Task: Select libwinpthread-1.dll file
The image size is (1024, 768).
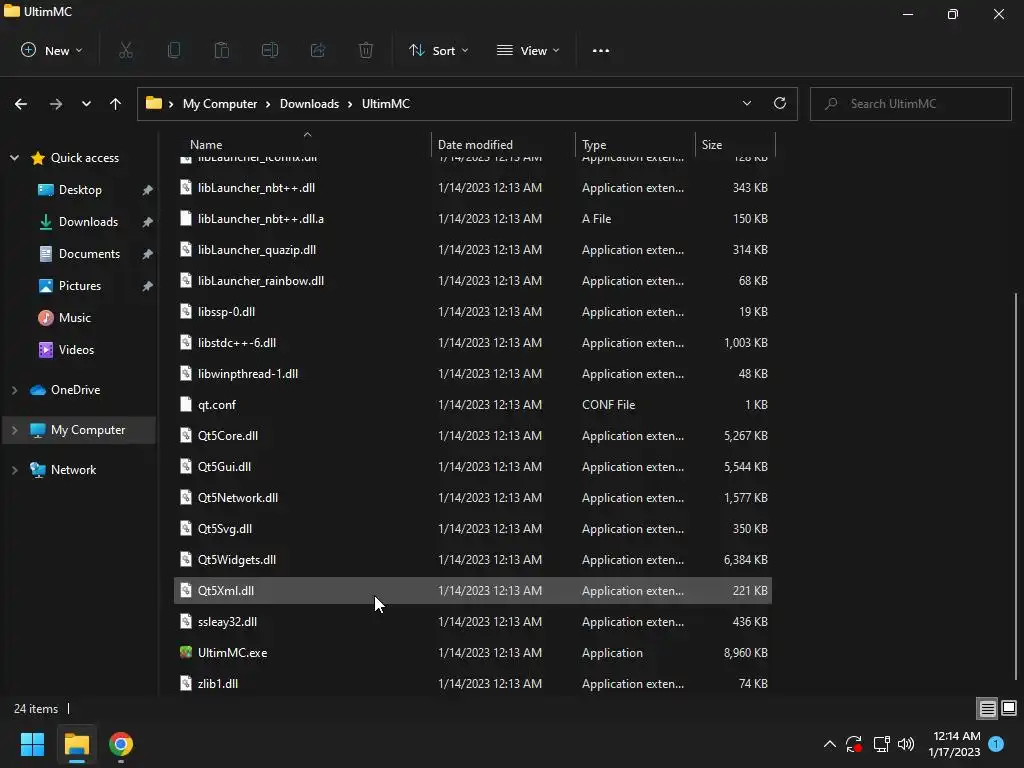Action: [x=473, y=374]
